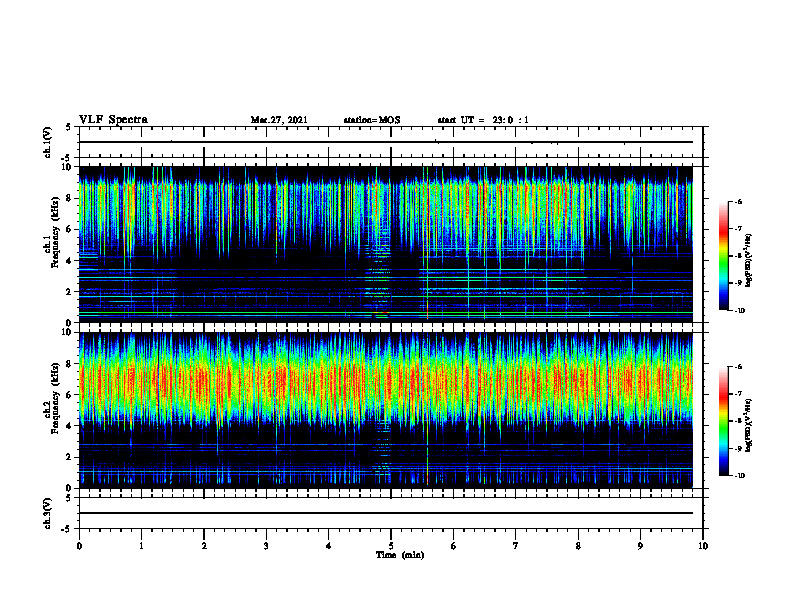Click the "4" kHz tick on ch.1 frequency axis
The image size is (792, 612).
tap(69, 261)
